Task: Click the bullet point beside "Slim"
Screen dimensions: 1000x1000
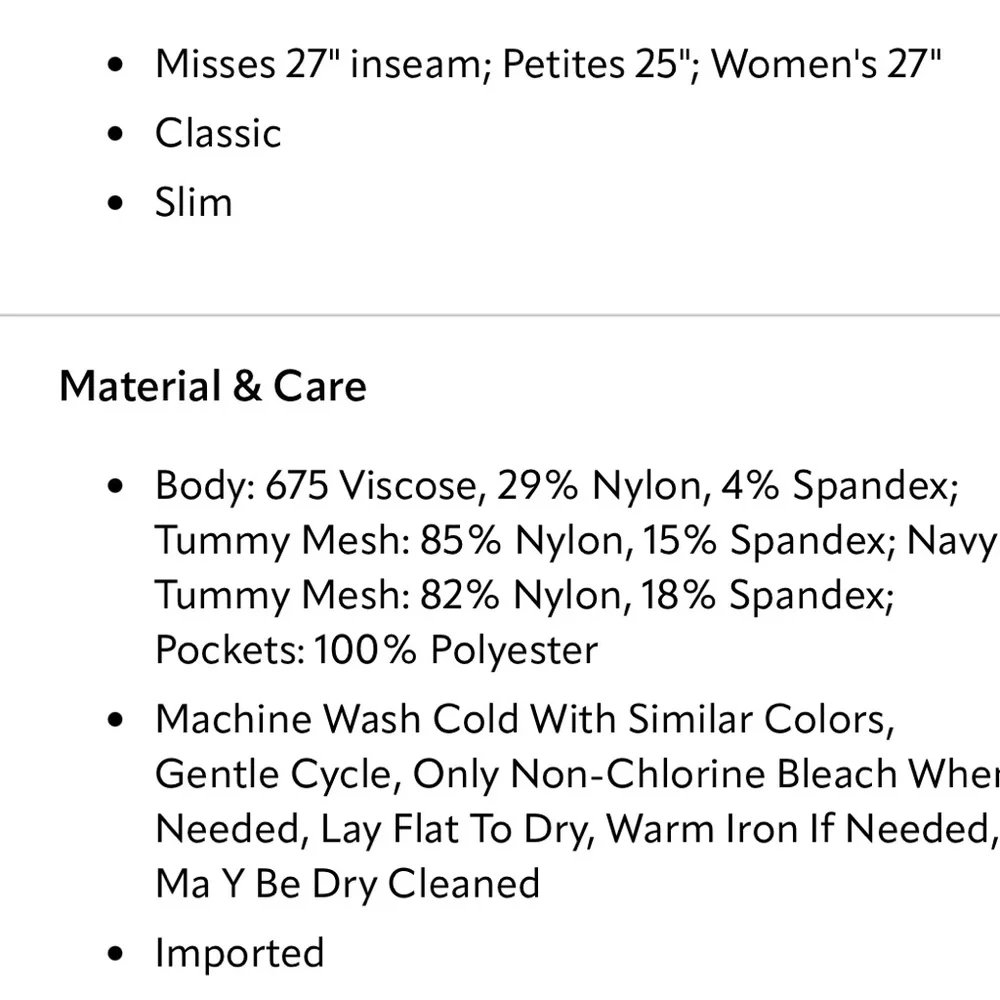Action: click(119, 203)
